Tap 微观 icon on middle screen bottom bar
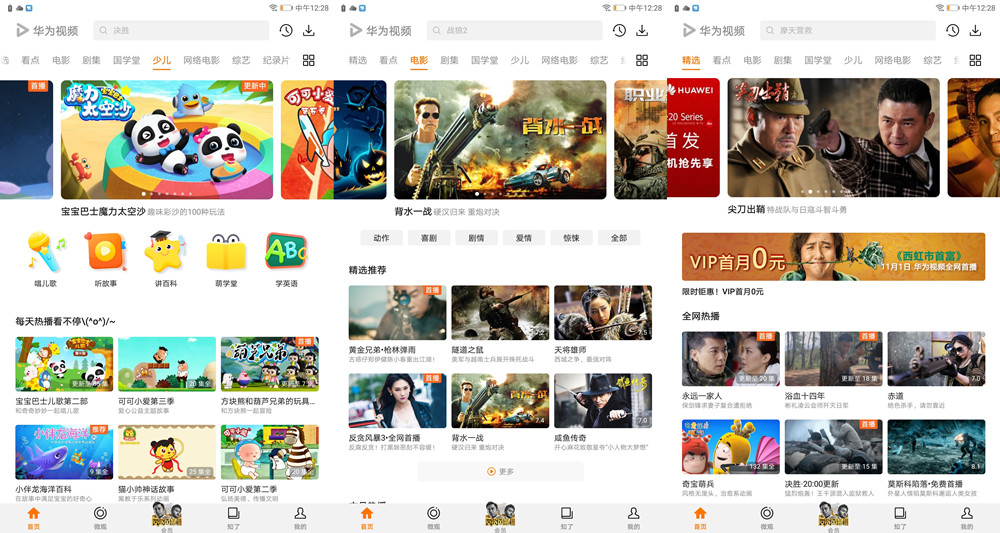Viewport: 1000px width, 533px height. (434, 514)
